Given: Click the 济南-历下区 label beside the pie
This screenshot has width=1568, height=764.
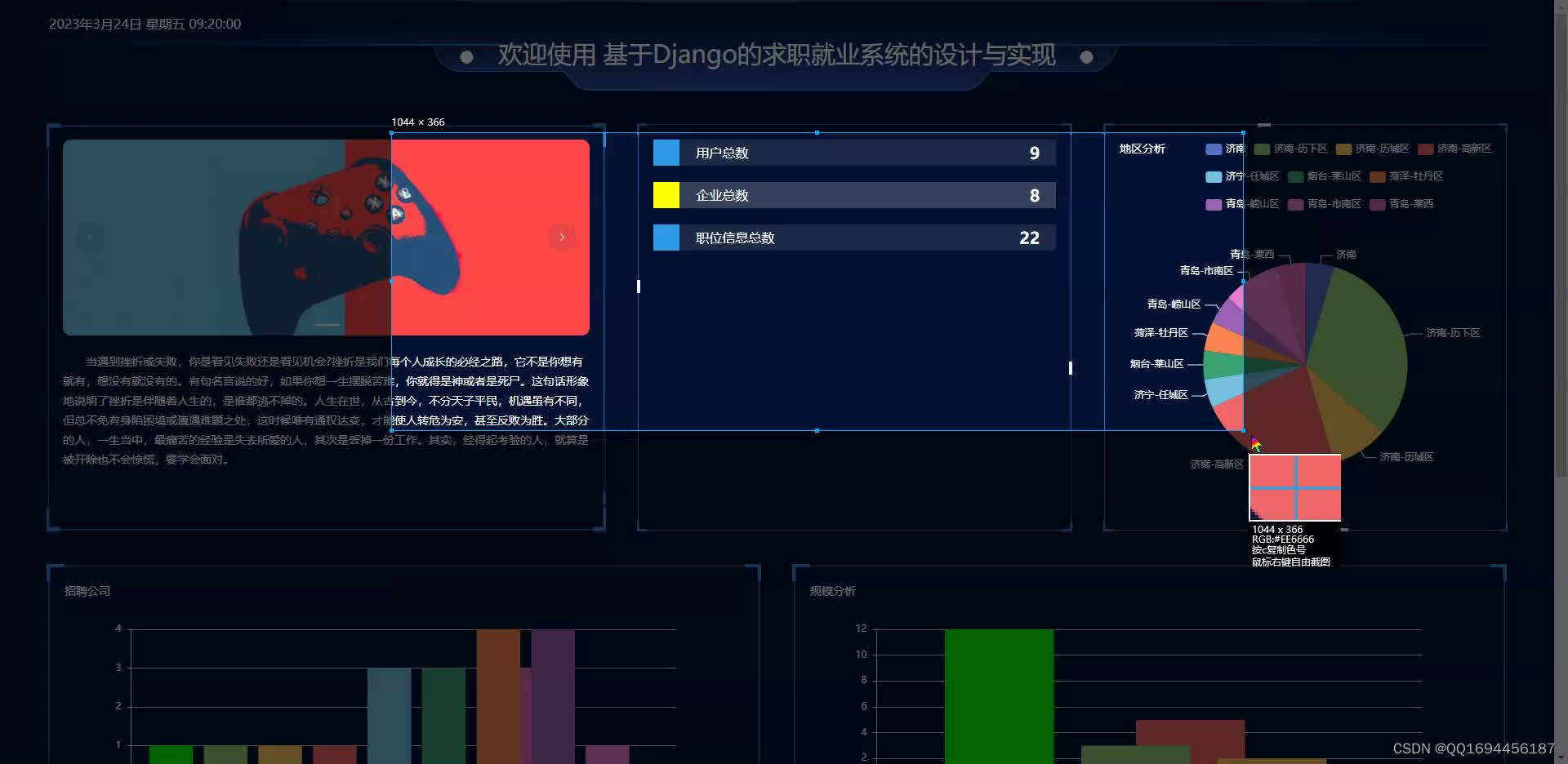Looking at the screenshot, I should (1453, 333).
